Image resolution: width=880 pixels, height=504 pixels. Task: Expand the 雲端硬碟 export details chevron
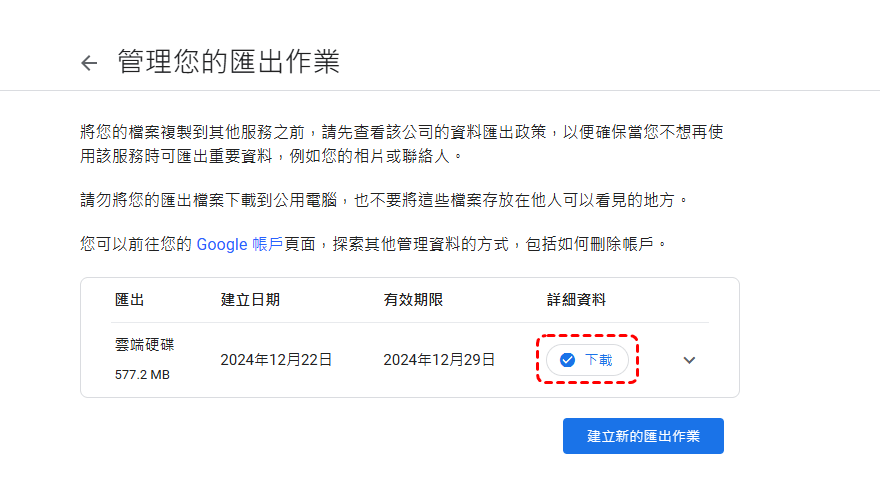point(689,360)
